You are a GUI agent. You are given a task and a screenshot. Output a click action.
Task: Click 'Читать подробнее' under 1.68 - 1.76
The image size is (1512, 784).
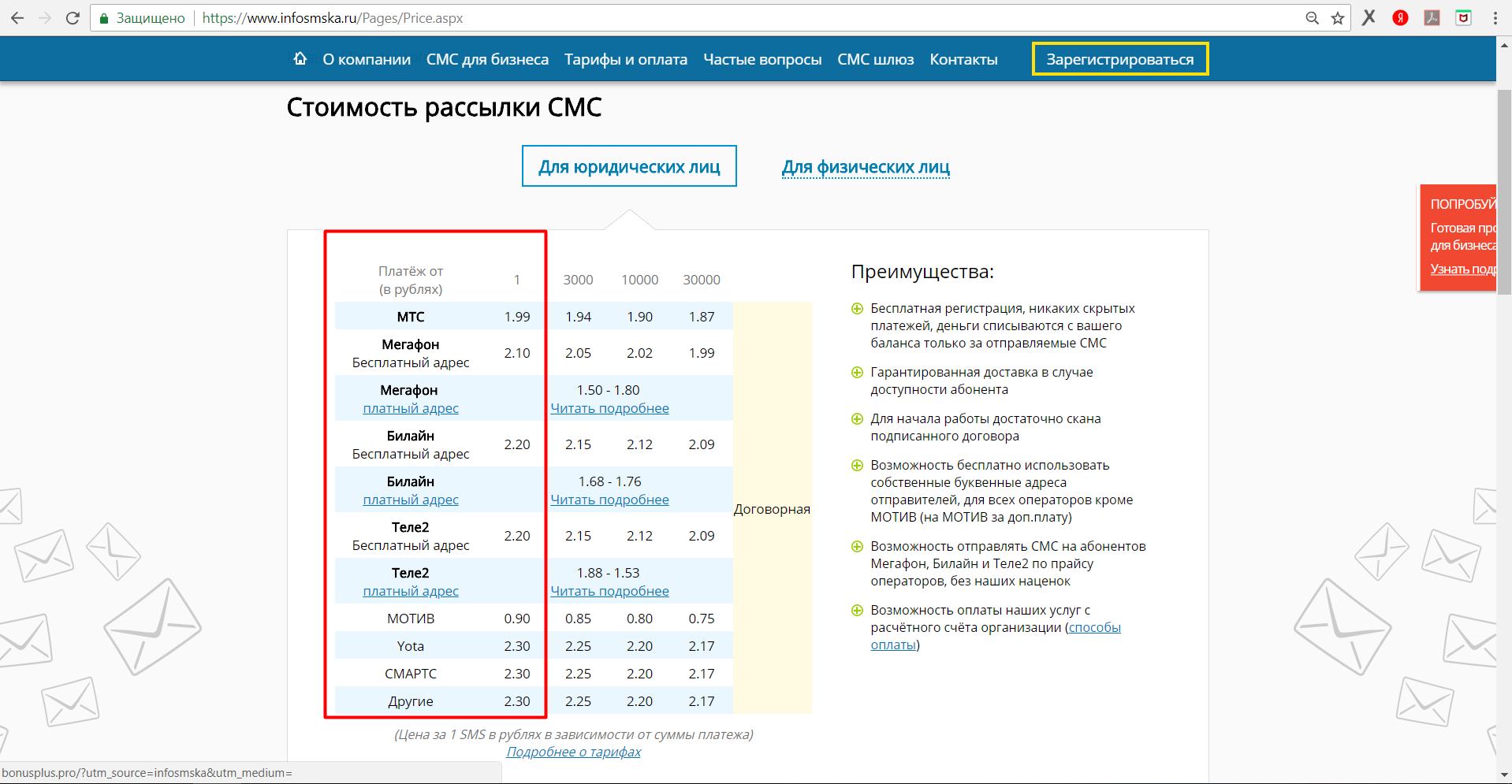[609, 500]
